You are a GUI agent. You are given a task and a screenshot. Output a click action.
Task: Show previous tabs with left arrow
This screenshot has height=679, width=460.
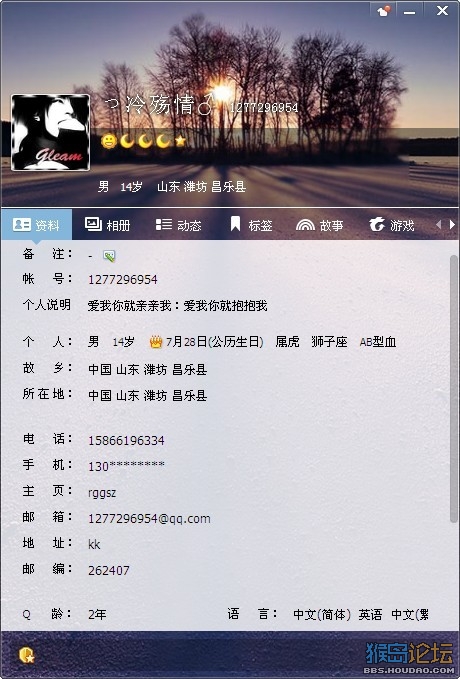(438, 224)
